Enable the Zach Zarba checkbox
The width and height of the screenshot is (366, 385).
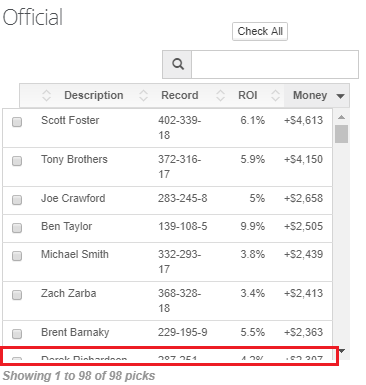coord(17,295)
